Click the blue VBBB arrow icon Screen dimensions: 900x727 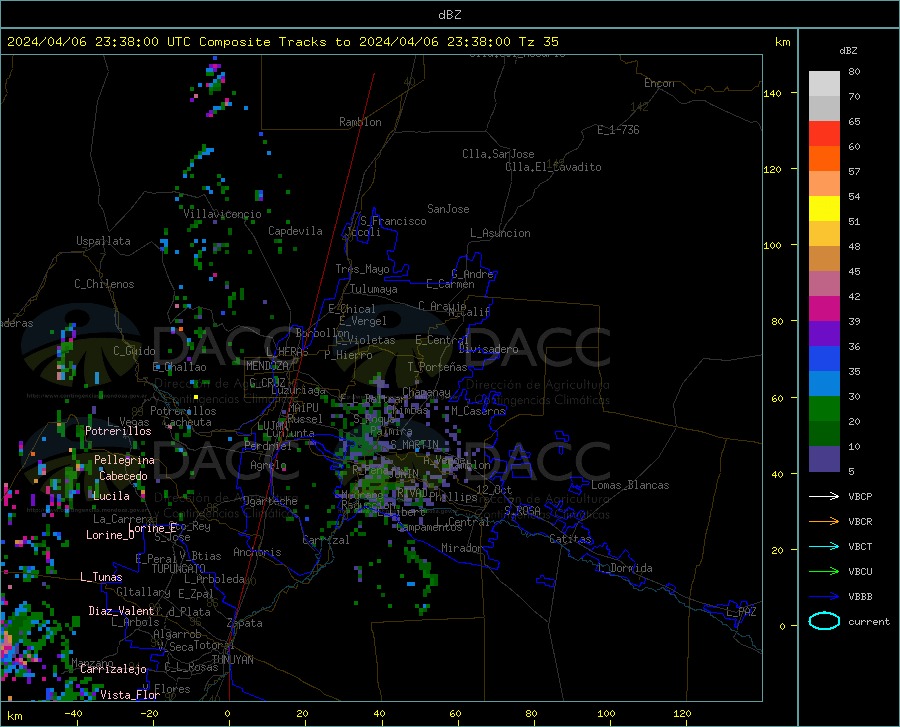(824, 597)
